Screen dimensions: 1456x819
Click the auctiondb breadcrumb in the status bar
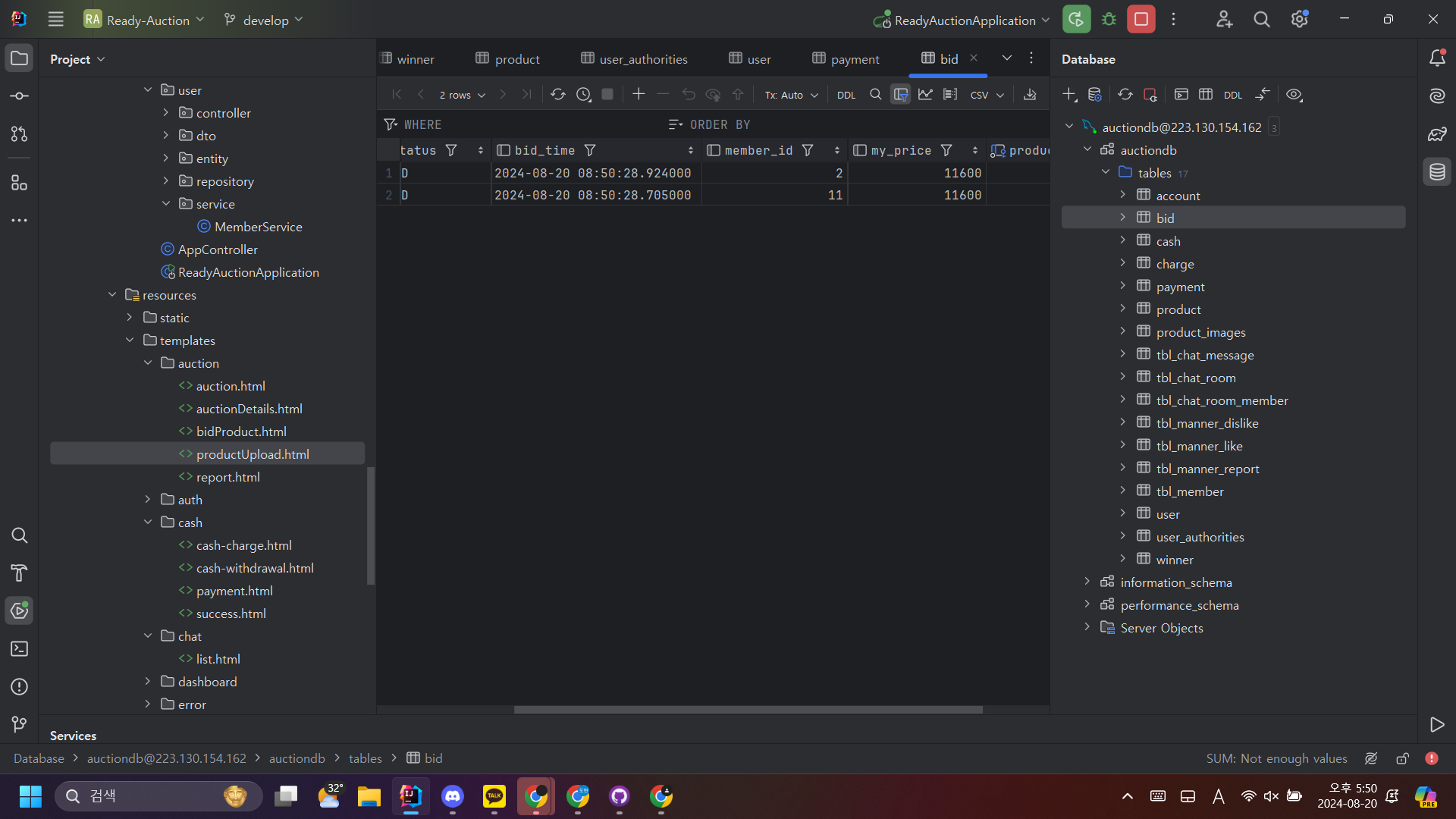(x=297, y=758)
